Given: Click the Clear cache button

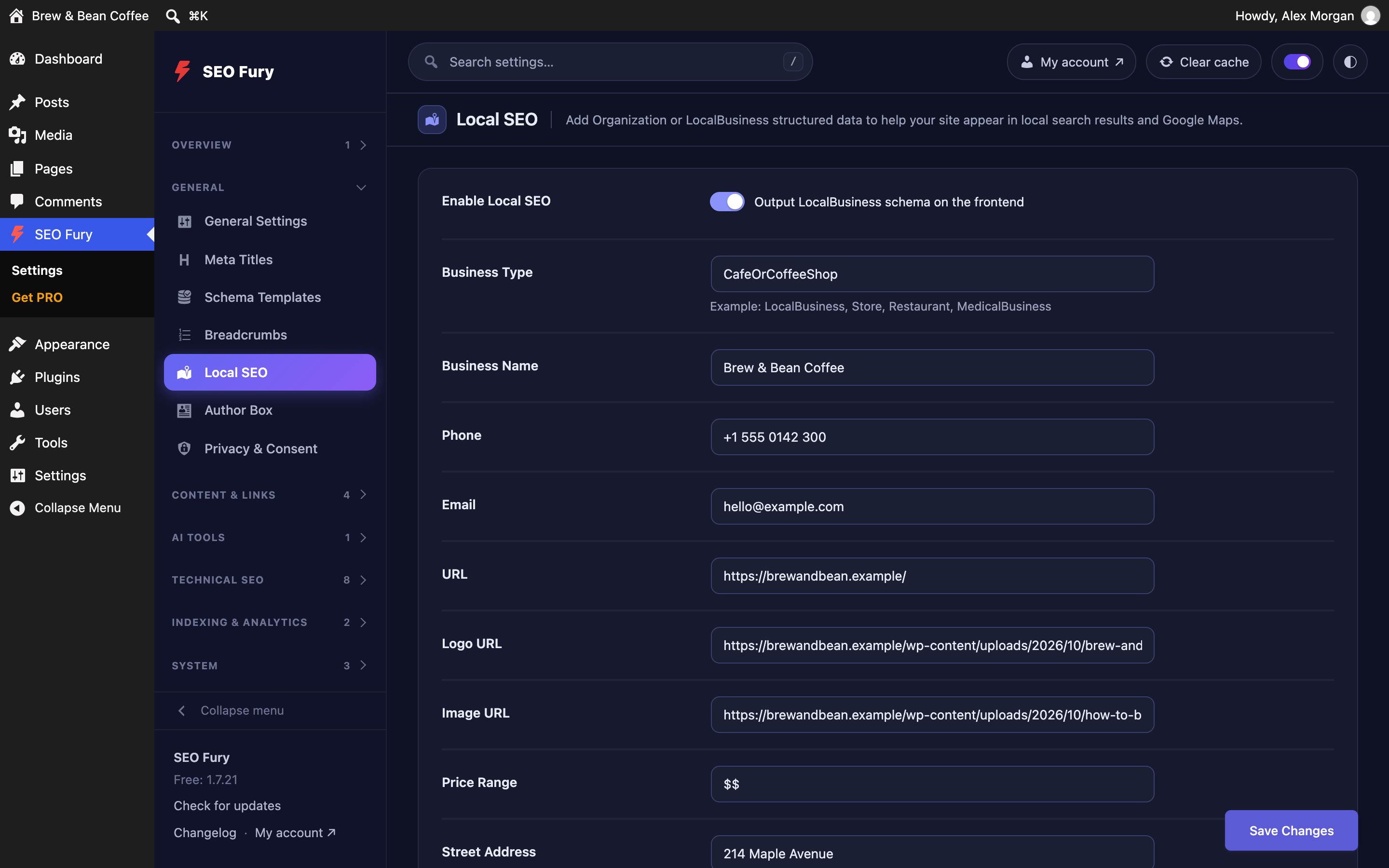Looking at the screenshot, I should point(1204,62).
